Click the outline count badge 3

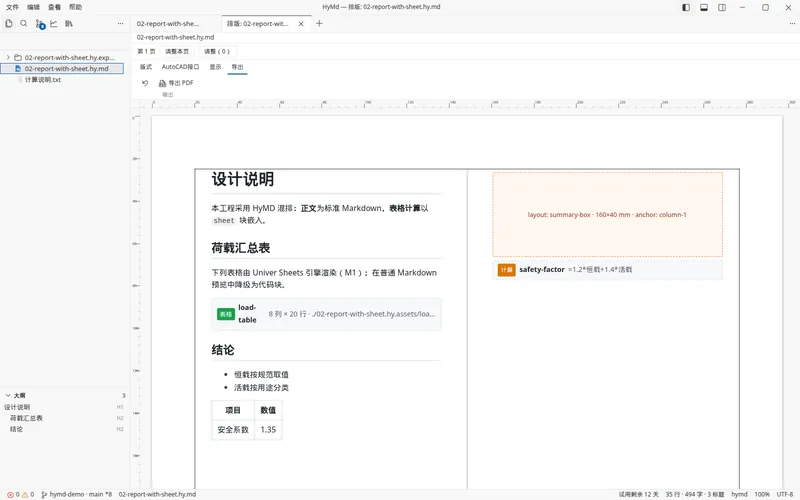(x=123, y=395)
